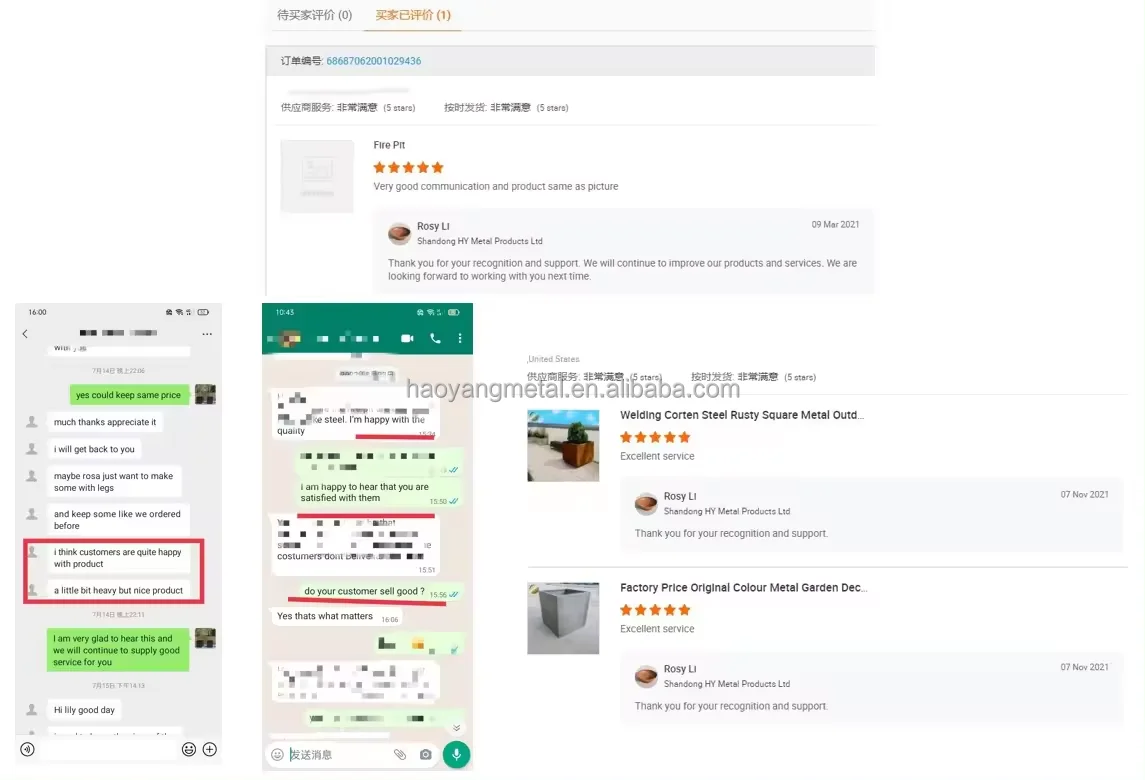Screen dimensions: 1145x780
Task: Open the WhatsApp three-dot options menu
Action: point(460,338)
